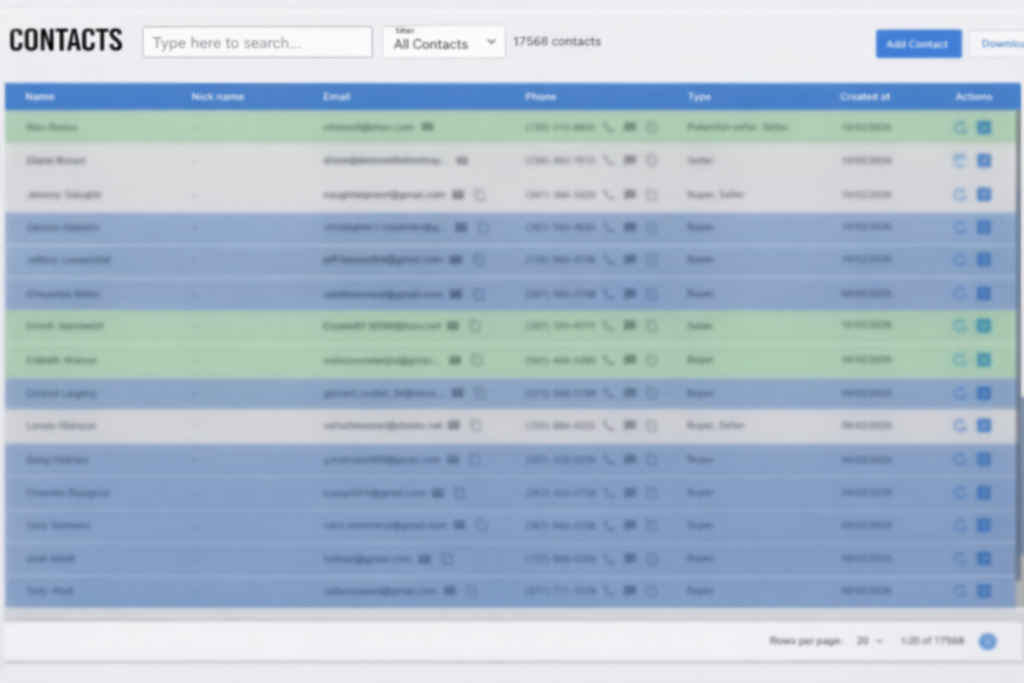Focus the 'Type here to search' field
Image resolution: width=1024 pixels, height=683 pixels.
(257, 42)
